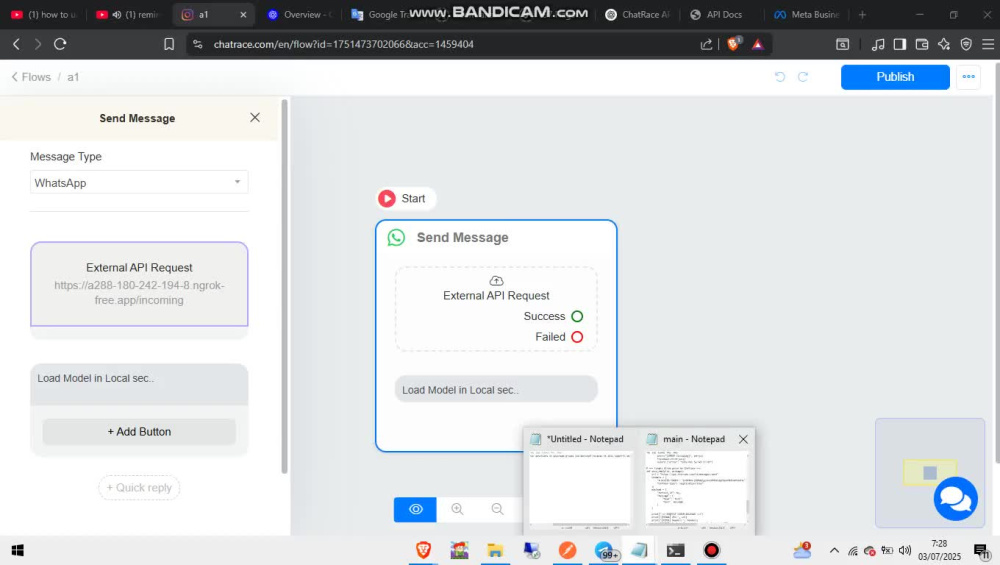Click the music note toolbar icon
Image resolution: width=1000 pixels, height=565 pixels.
pos(878,44)
